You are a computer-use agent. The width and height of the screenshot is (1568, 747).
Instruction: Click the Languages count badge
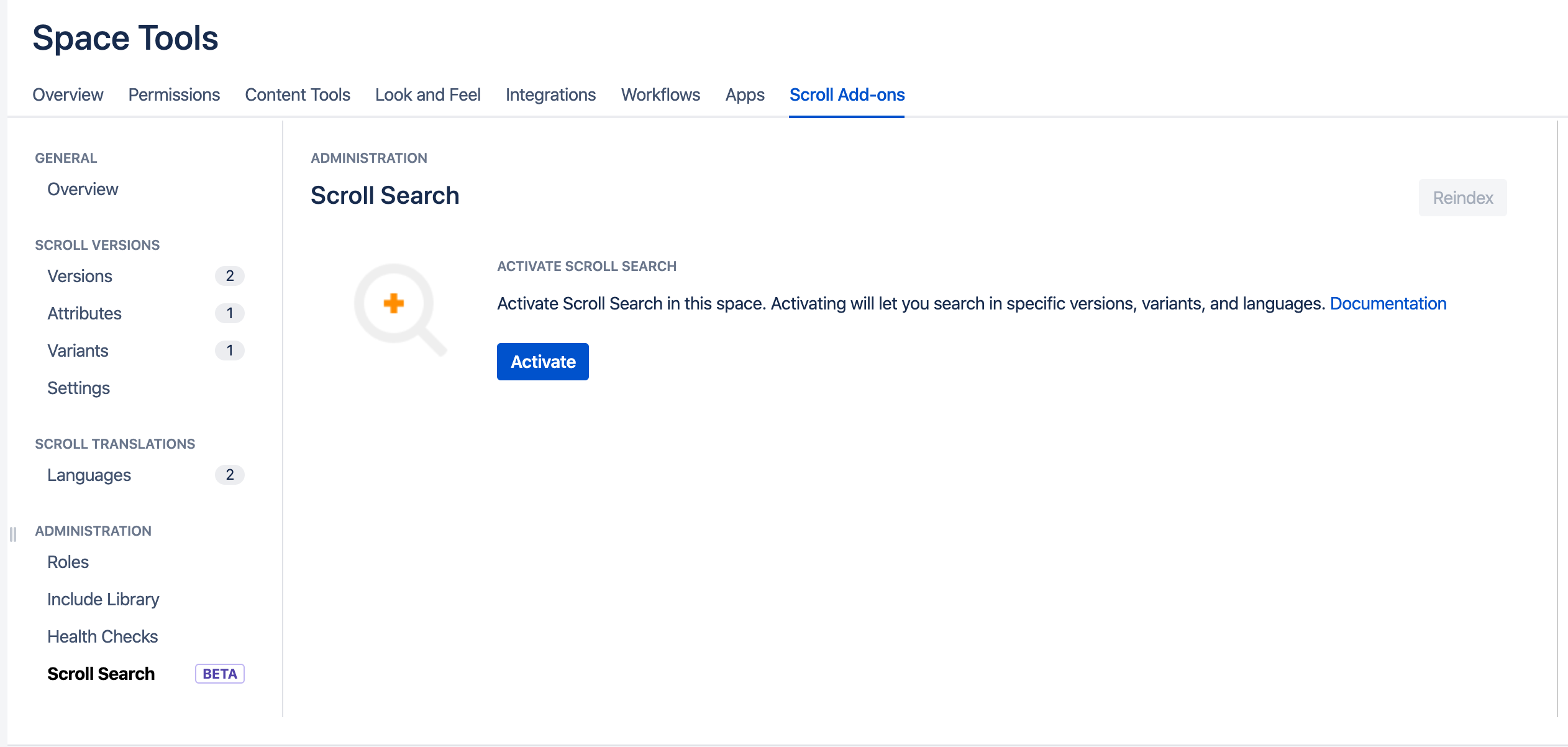click(x=229, y=475)
